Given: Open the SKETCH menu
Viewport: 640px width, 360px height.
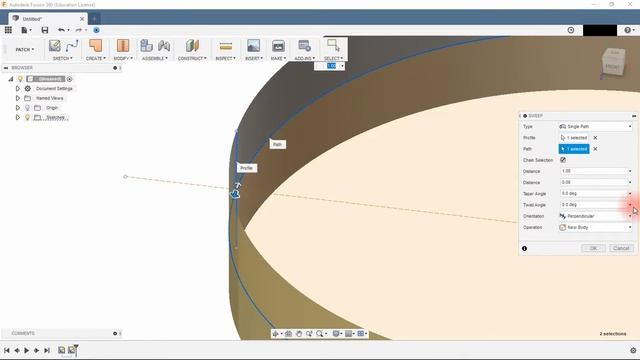Looking at the screenshot, I should [x=62, y=58].
